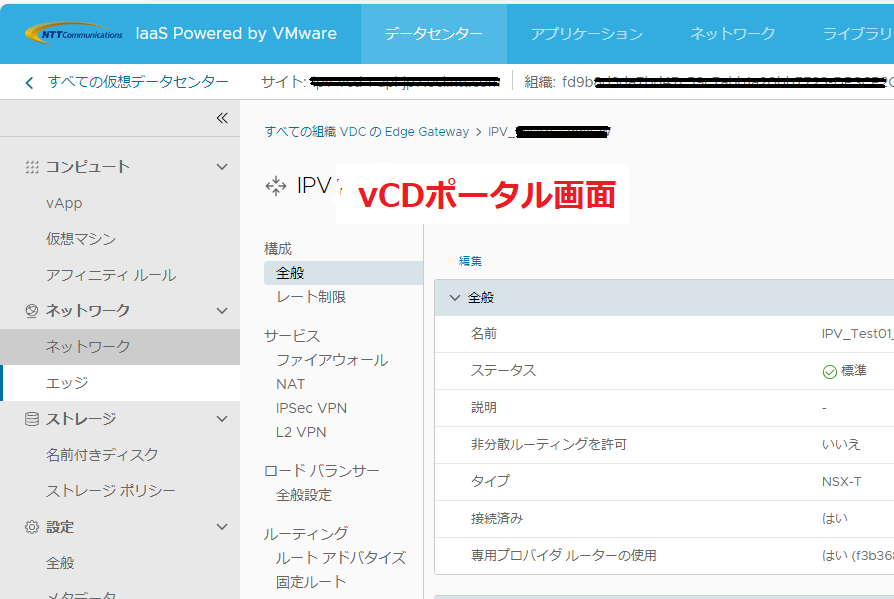Open NAT service settings

(290, 384)
